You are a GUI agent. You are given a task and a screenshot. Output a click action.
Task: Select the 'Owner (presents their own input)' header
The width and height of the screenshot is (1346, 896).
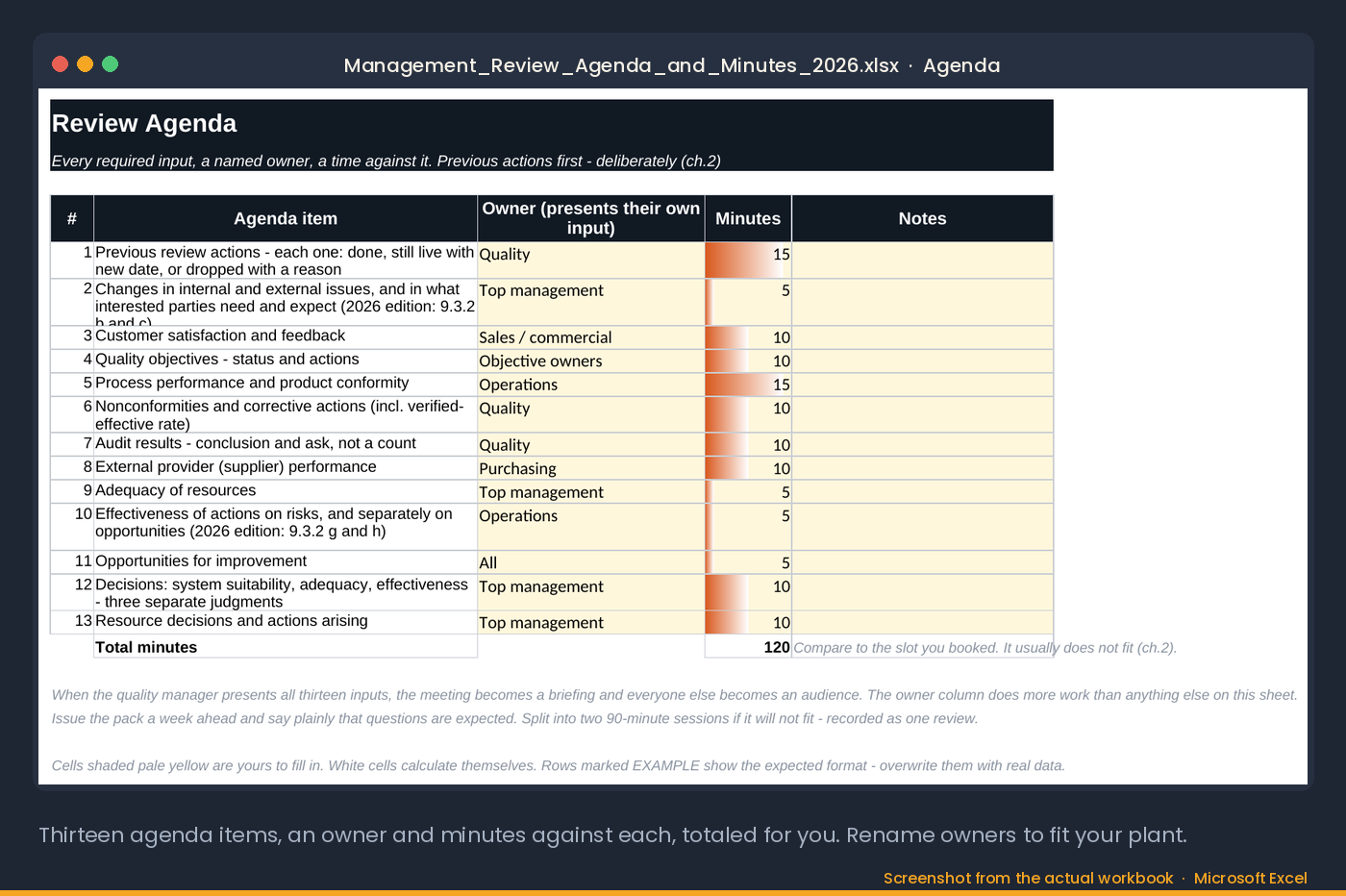(591, 218)
